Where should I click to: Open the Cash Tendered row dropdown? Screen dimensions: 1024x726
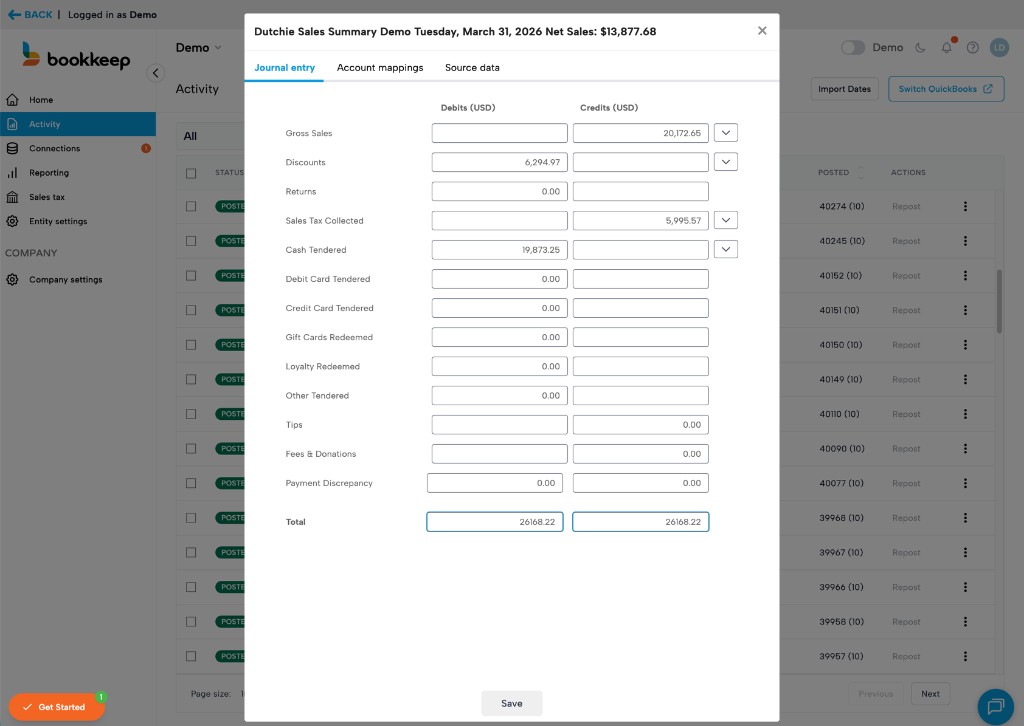tap(726, 250)
